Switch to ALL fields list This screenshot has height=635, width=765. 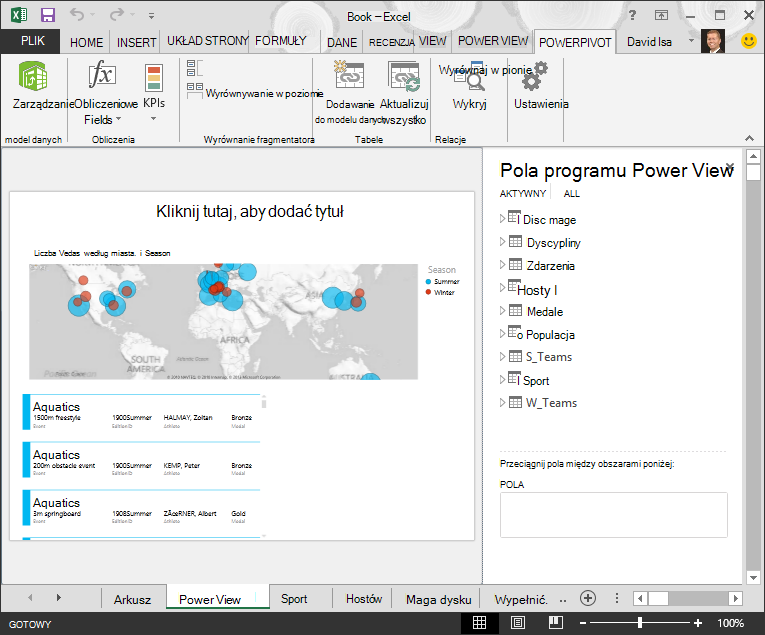(x=571, y=194)
